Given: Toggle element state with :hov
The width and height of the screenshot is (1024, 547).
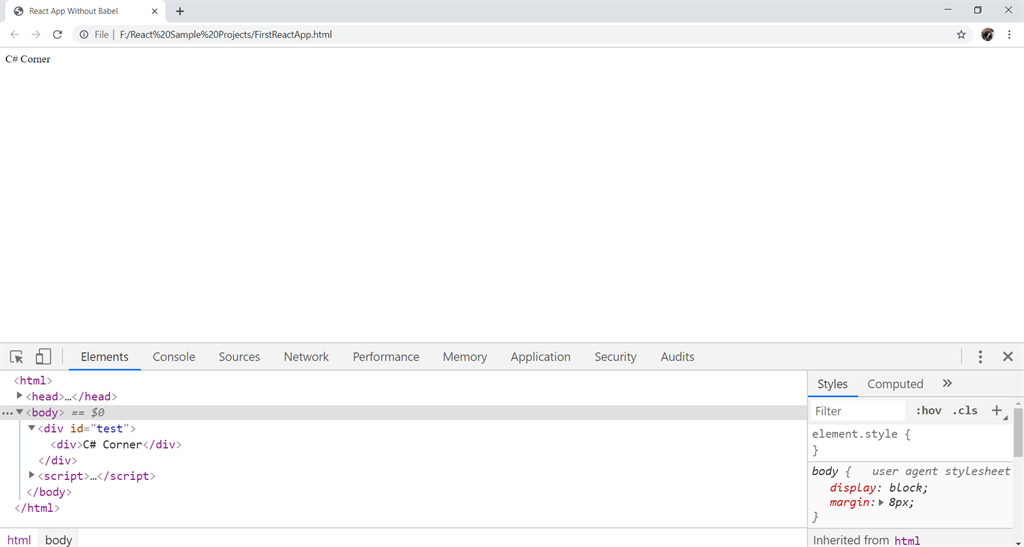Looking at the screenshot, I should 928,411.
